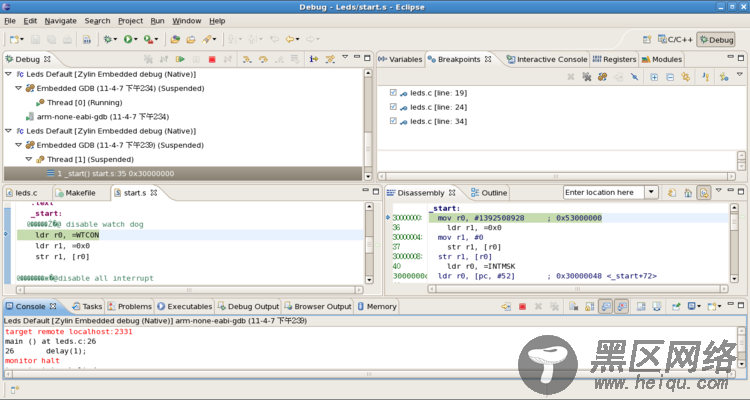Click the Step Over icon in Debug toolbar
This screenshot has height=400, width=750.
click(263, 59)
